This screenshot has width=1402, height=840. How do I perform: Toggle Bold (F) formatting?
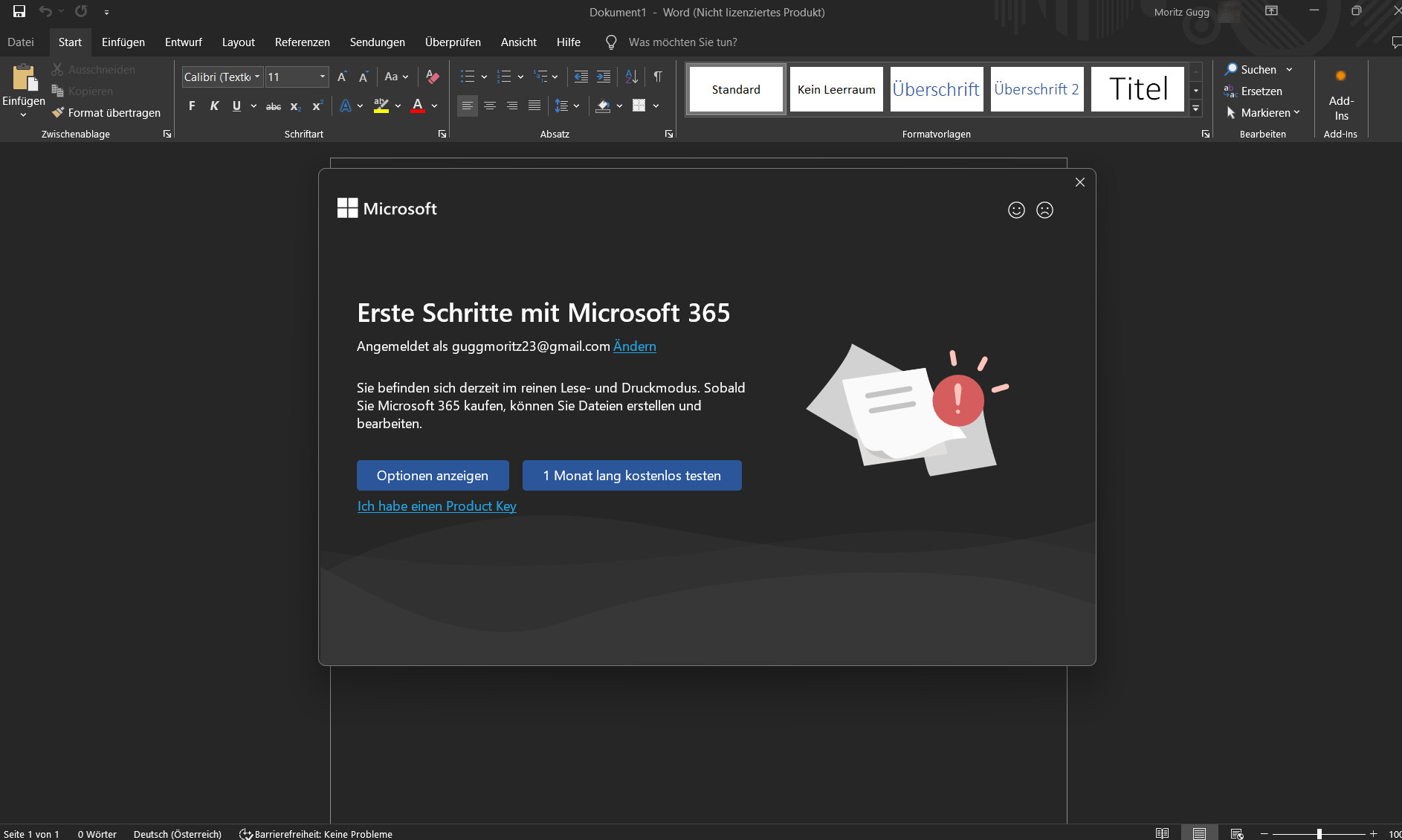pos(192,106)
